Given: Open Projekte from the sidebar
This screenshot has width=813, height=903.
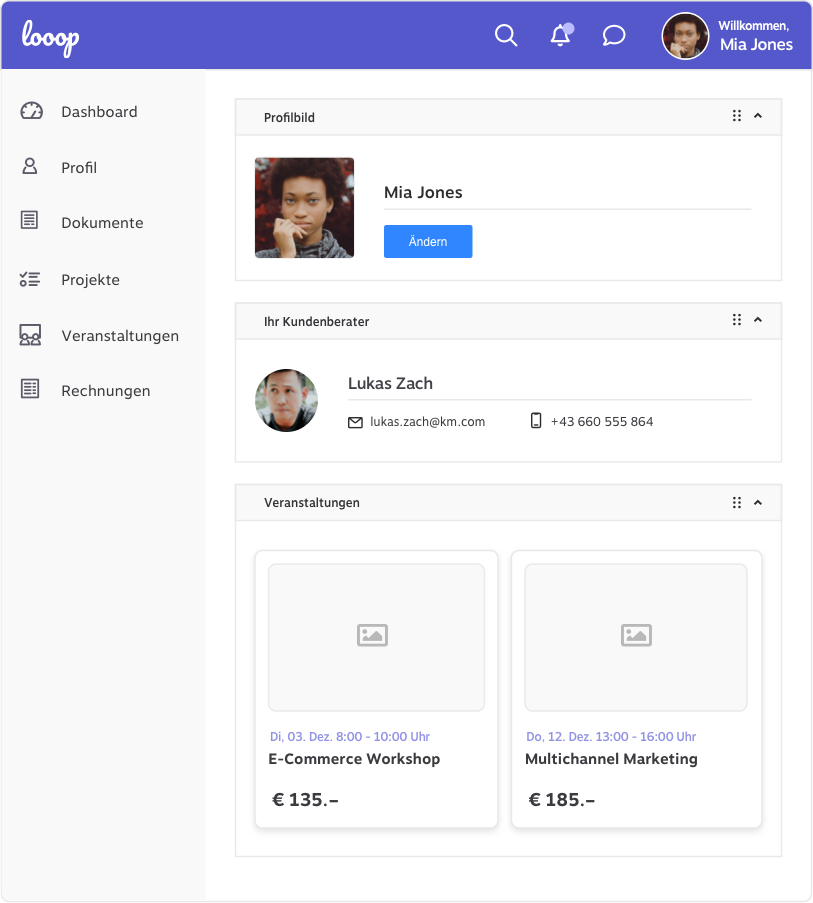Looking at the screenshot, I should click(90, 280).
